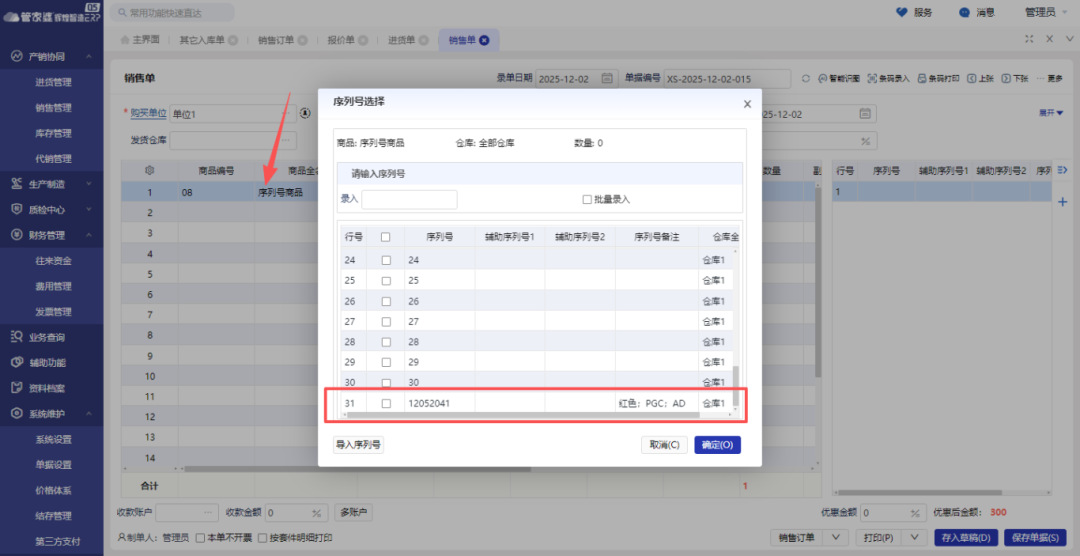
Task: Open 库存管理 in the sidebar
Action: pyautogui.click(x=53, y=133)
